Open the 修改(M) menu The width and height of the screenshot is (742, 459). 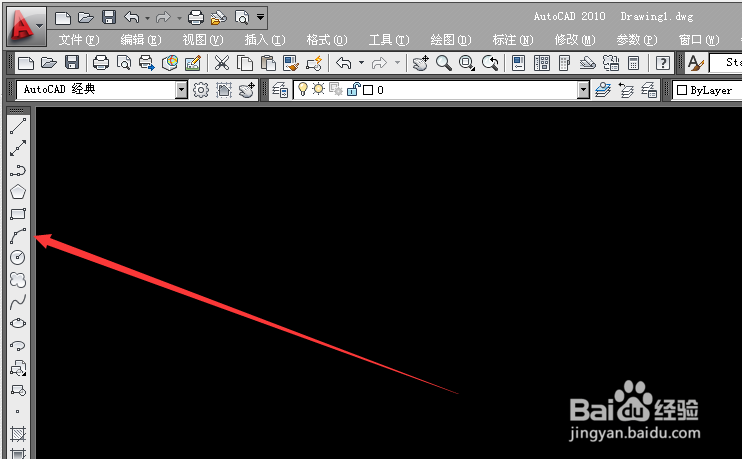[574, 40]
